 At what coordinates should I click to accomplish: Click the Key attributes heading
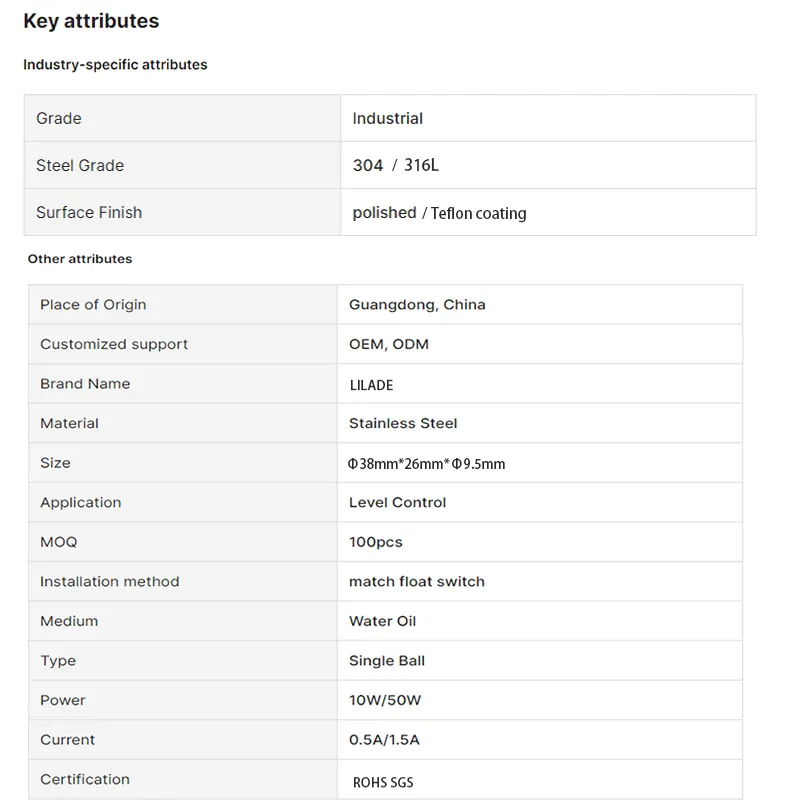91,21
